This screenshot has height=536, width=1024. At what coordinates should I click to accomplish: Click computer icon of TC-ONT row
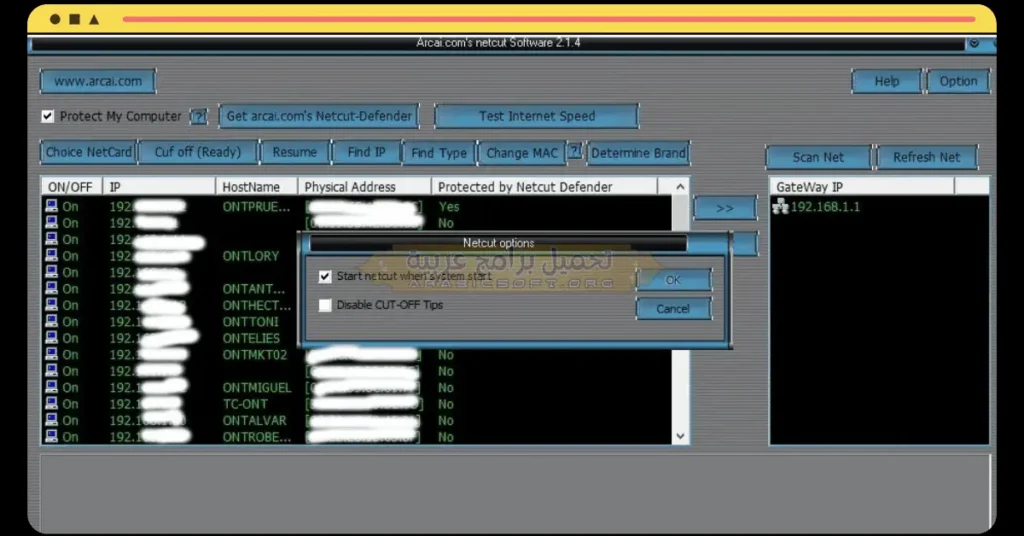click(52, 403)
